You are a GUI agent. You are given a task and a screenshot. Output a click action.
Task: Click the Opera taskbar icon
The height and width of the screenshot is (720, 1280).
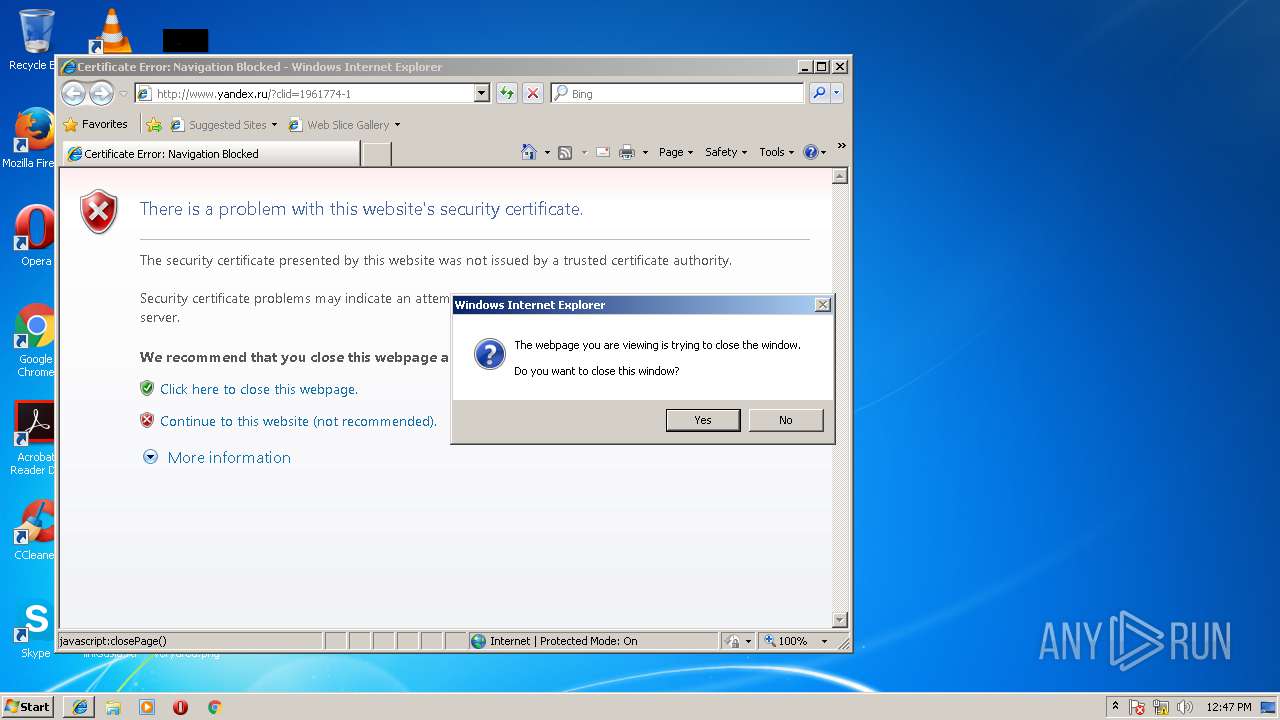[x=181, y=707]
